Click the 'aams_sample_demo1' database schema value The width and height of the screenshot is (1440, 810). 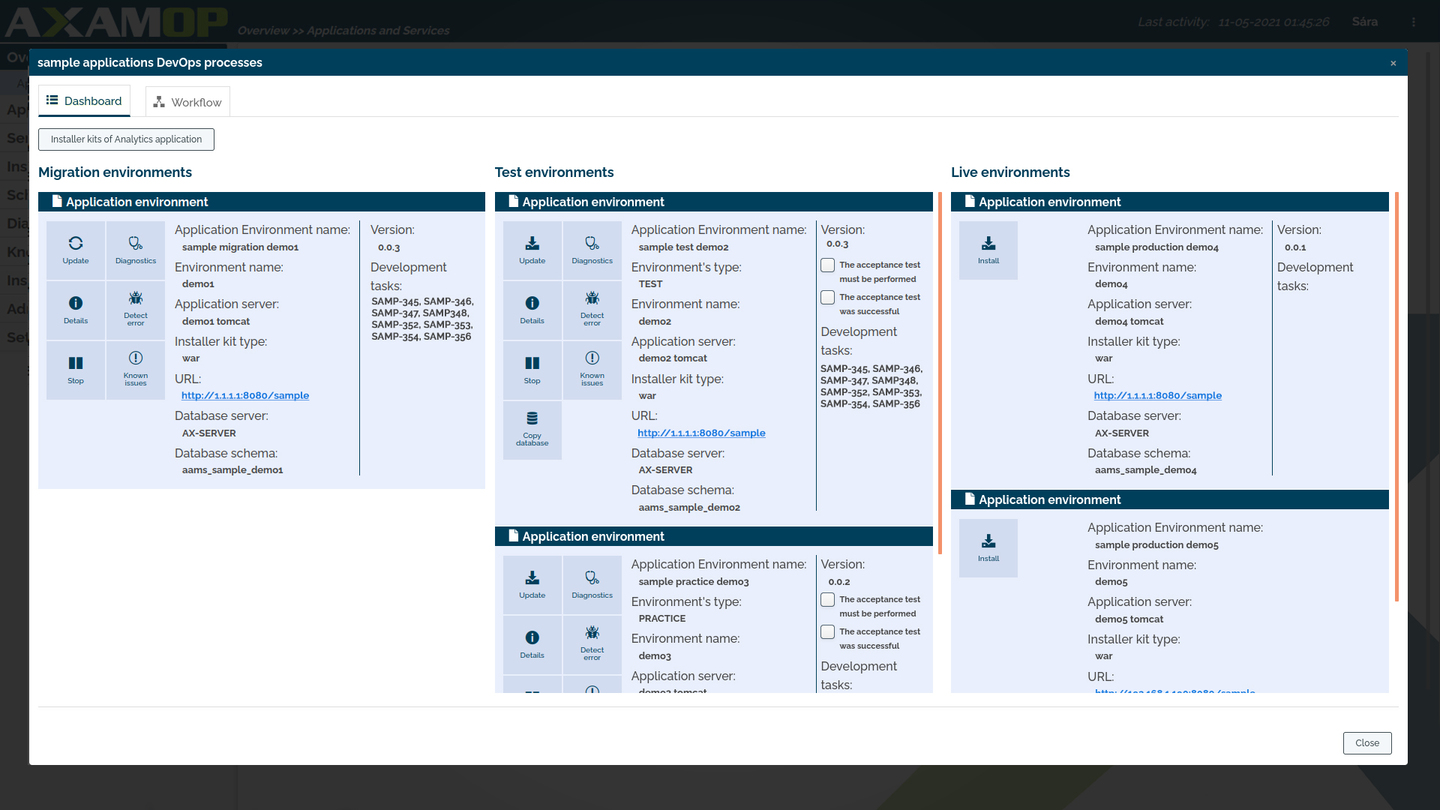(232, 470)
